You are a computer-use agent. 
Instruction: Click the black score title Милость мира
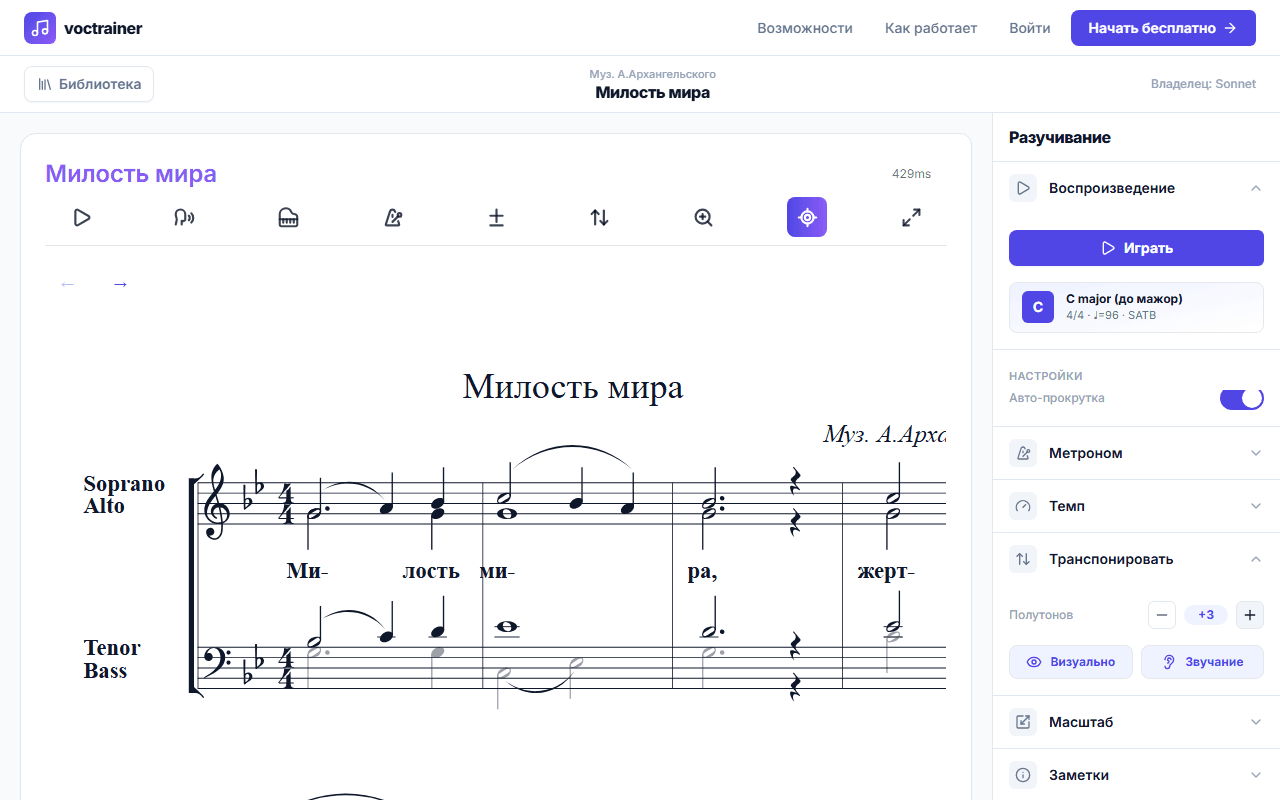[x=573, y=387]
